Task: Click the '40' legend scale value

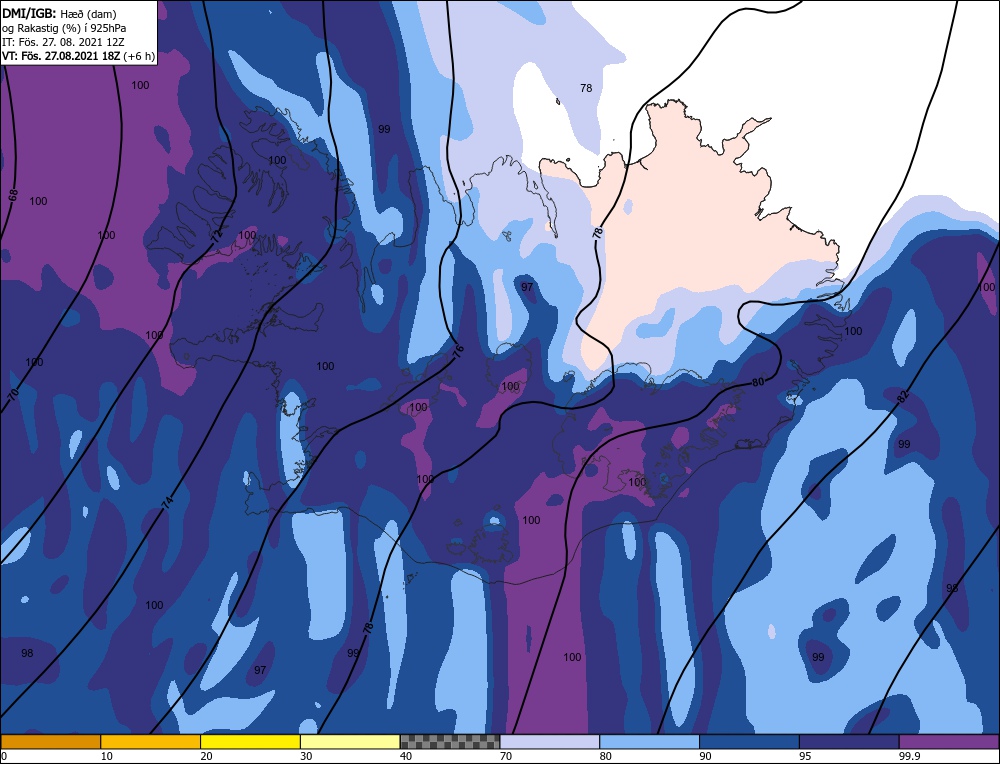Action: [406, 756]
